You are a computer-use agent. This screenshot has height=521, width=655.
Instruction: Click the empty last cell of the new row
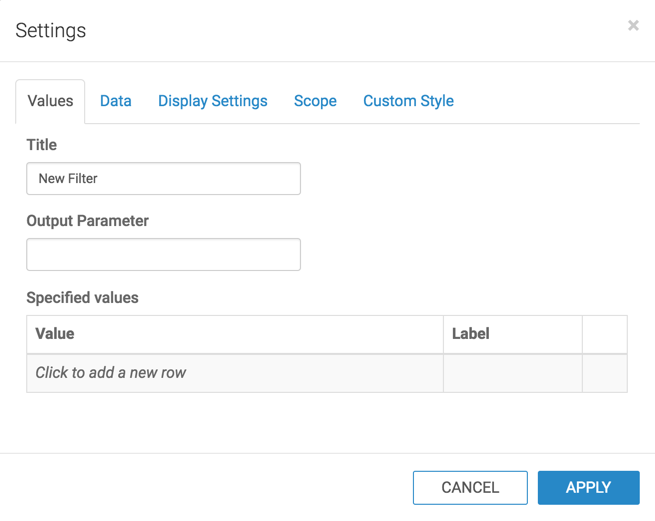pyautogui.click(x=604, y=373)
